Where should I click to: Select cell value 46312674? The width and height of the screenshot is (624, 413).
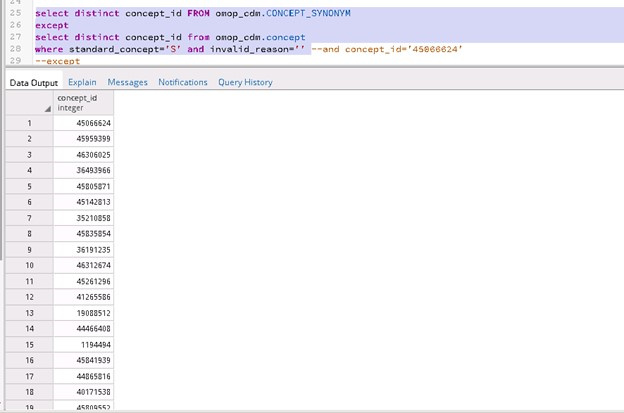click(x=84, y=265)
